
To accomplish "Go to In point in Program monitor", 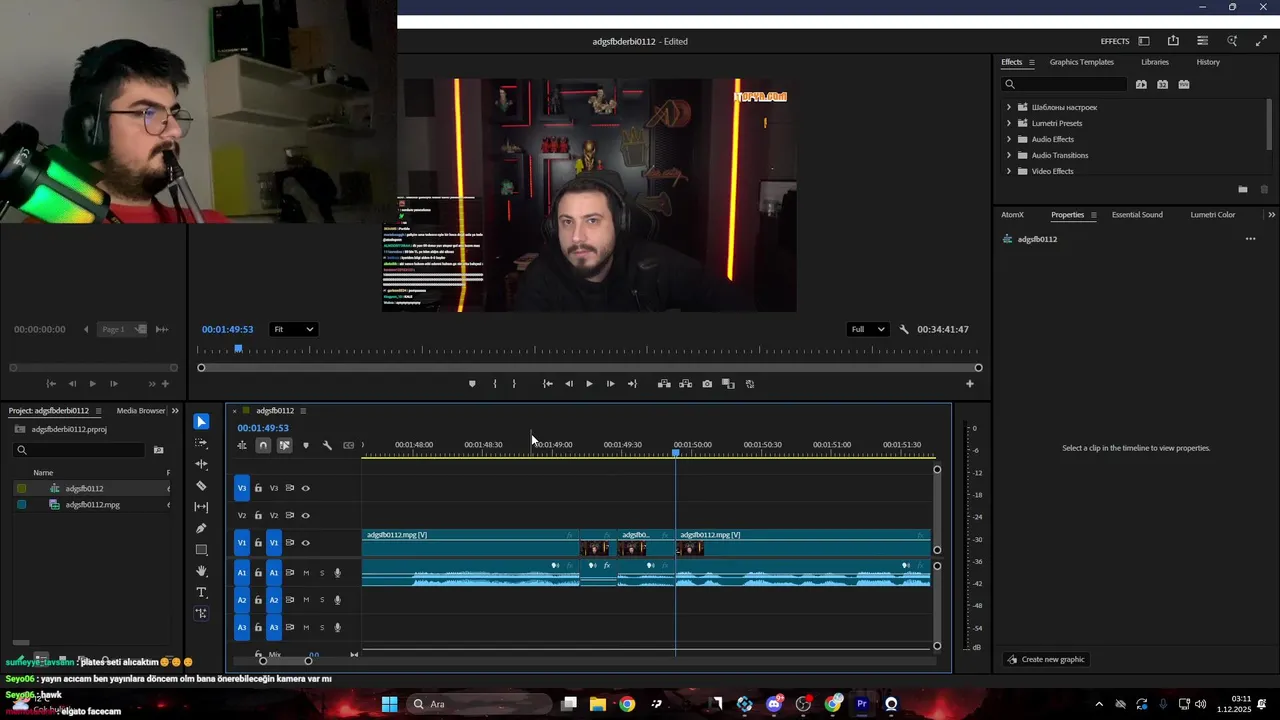I will (x=547, y=384).
